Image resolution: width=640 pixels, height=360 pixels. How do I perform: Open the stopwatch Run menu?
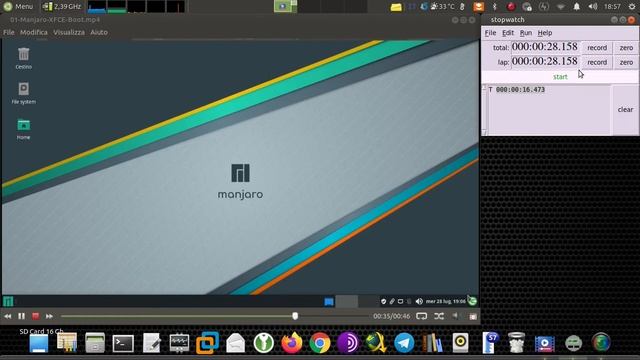526,33
